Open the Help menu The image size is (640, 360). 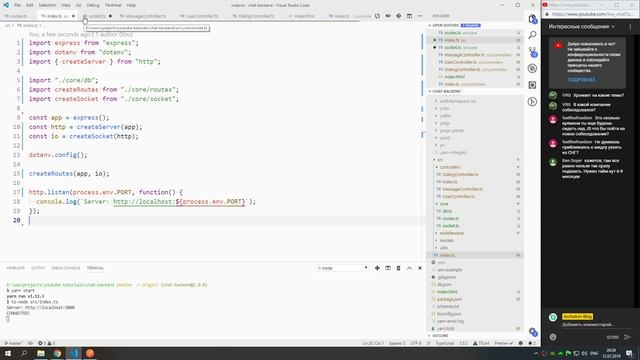(131, 5)
